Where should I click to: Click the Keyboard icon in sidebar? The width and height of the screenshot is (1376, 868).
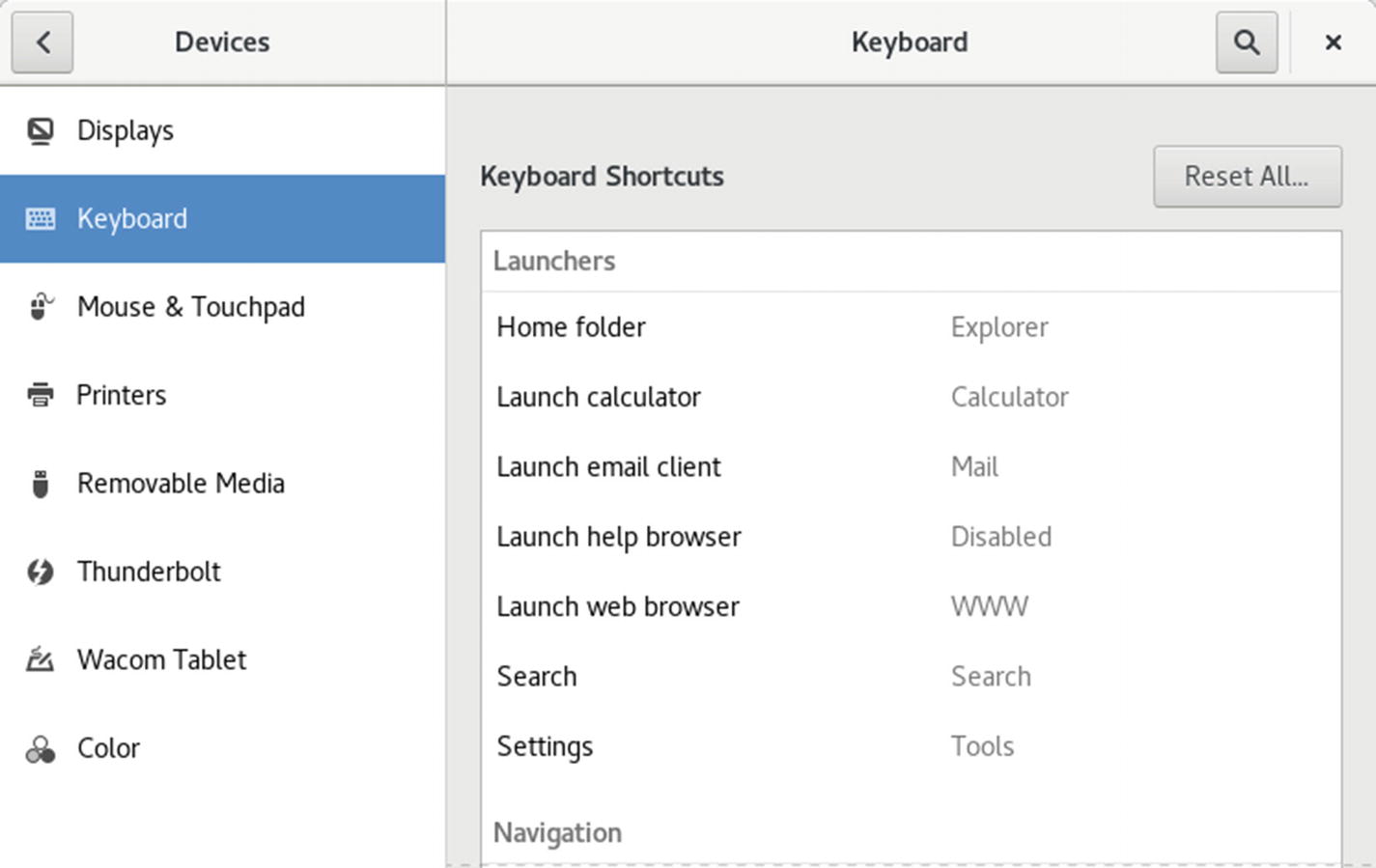[x=41, y=219]
